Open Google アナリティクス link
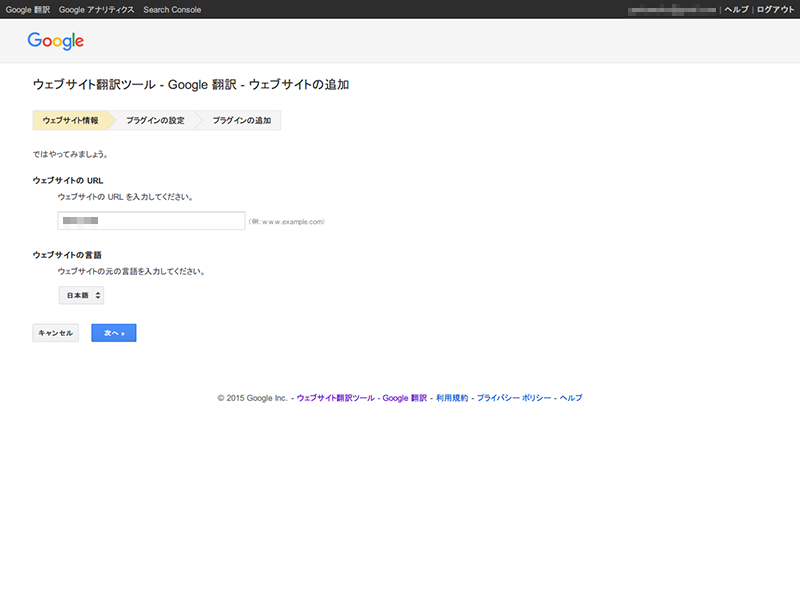The width and height of the screenshot is (800, 600). [x=96, y=10]
